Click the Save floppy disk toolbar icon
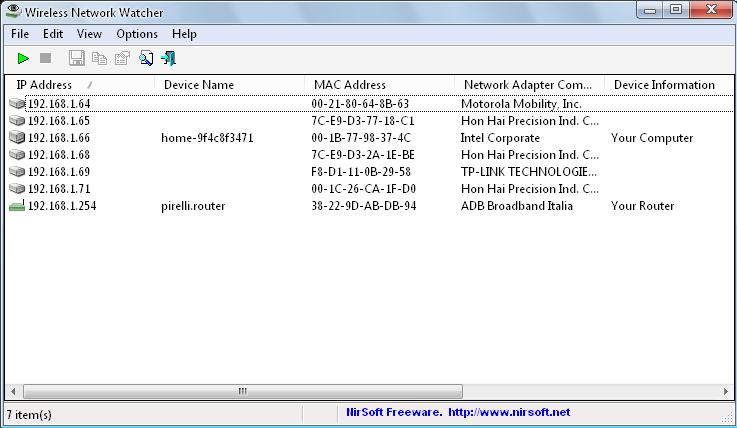This screenshot has height=428, width=737. tap(76, 58)
